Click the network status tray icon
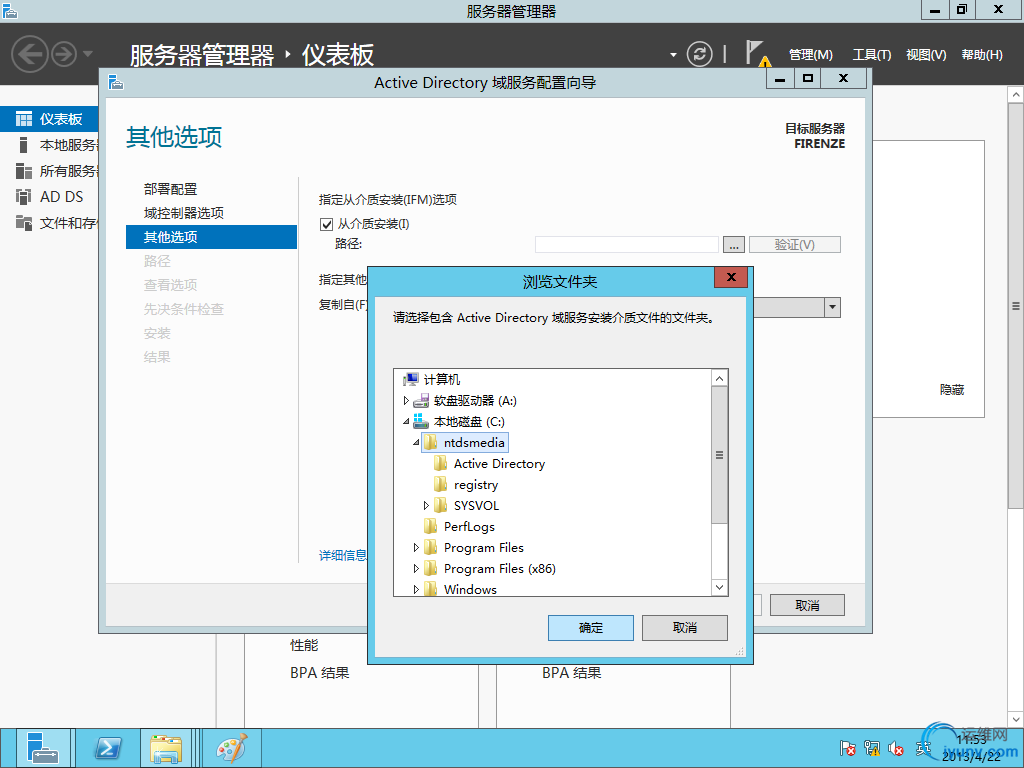This screenshot has width=1024, height=768. [872, 748]
